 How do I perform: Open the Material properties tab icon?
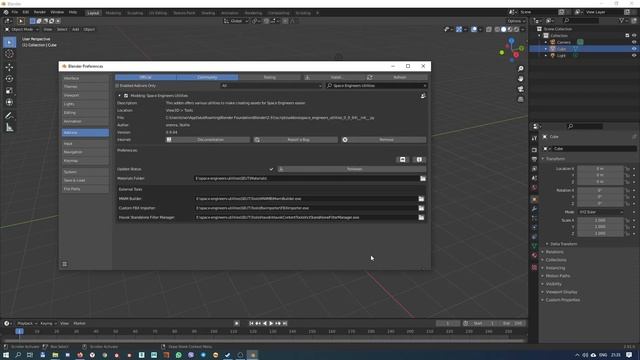[534, 256]
